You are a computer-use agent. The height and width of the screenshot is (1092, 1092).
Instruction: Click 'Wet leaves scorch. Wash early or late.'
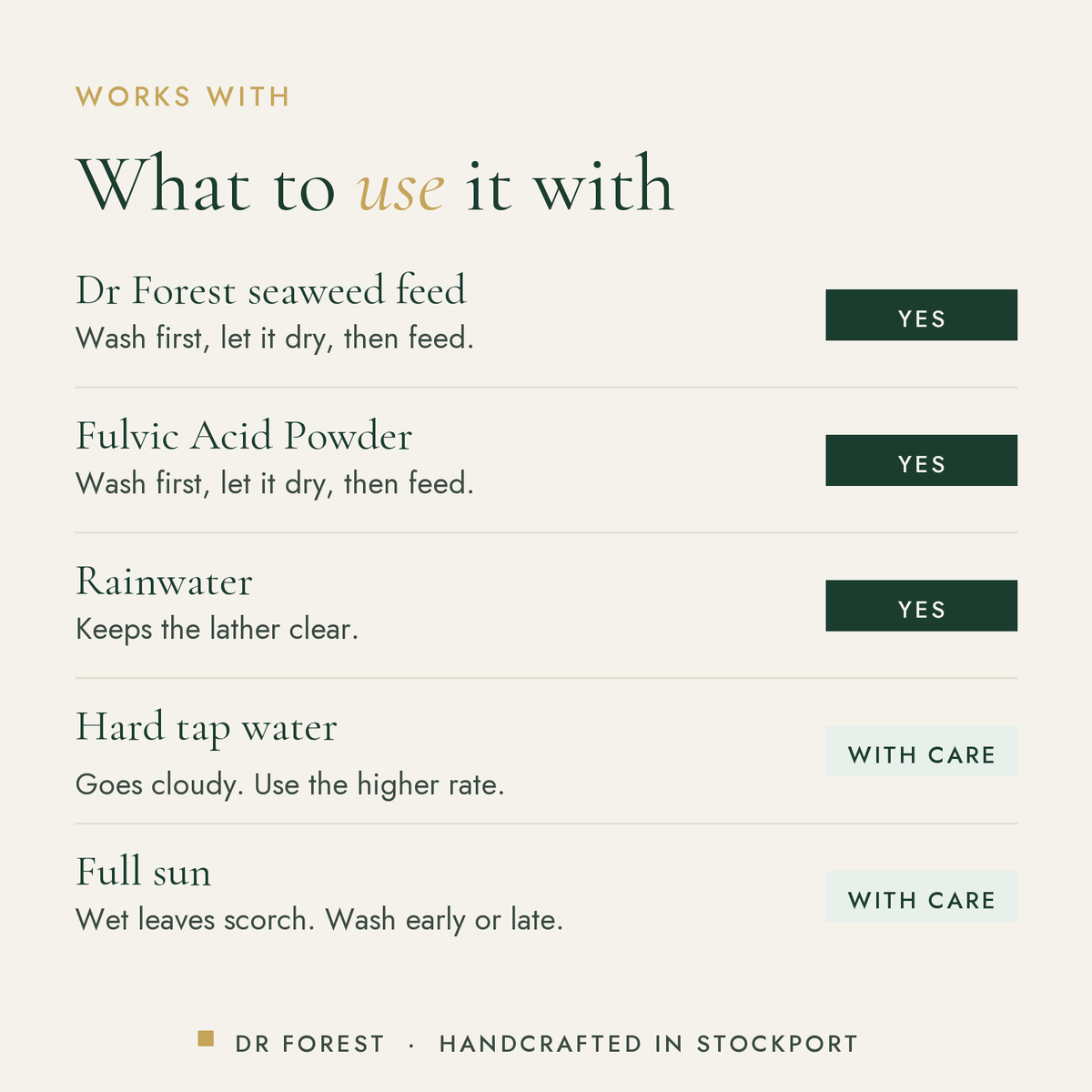[319, 920]
